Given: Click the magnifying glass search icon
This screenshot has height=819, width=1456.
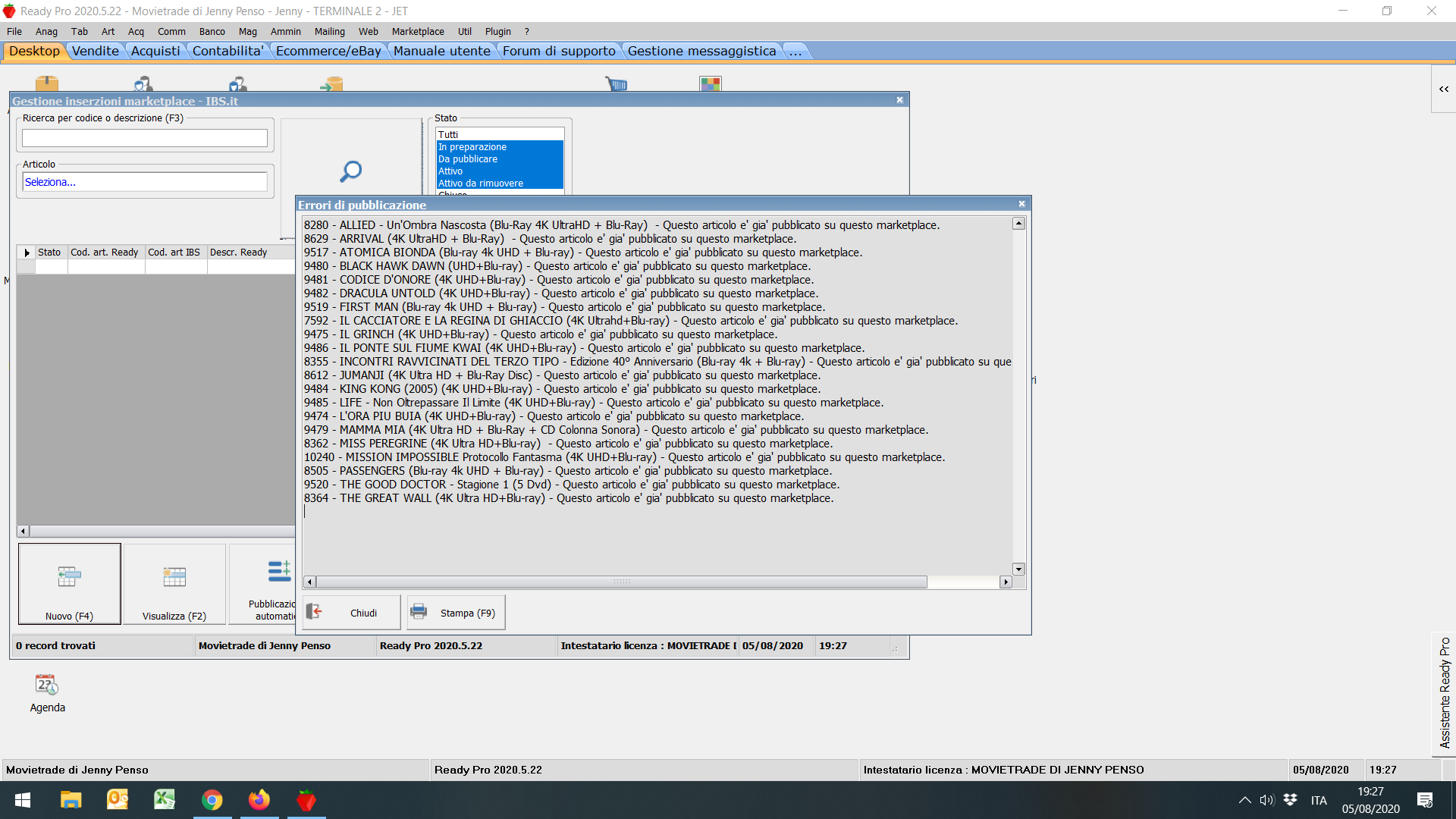Looking at the screenshot, I should pyautogui.click(x=350, y=171).
